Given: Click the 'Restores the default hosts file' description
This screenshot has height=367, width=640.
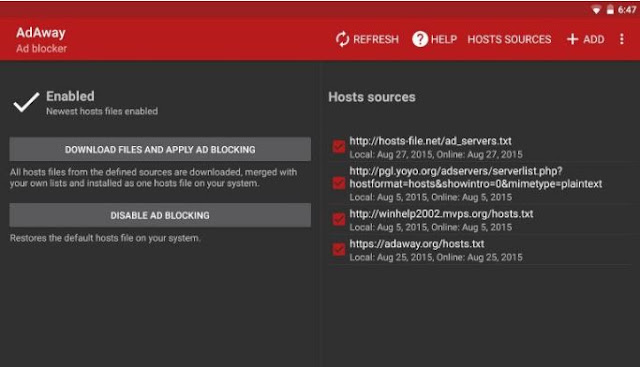Looking at the screenshot, I should click(105, 238).
